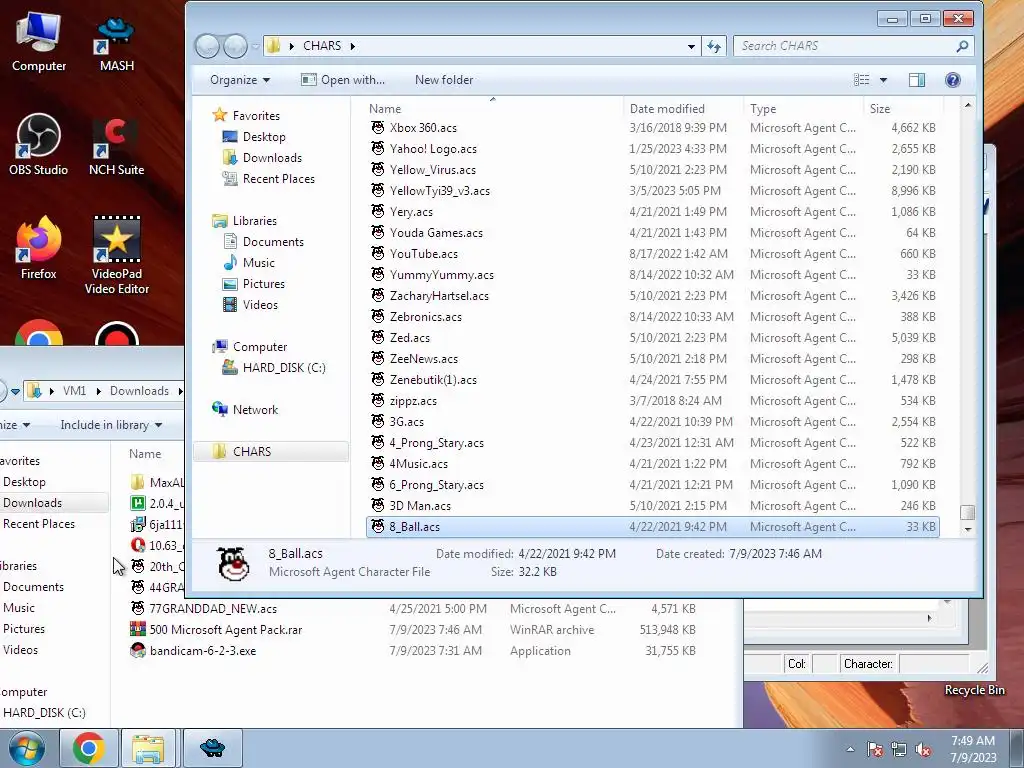Open the Organize dropdown menu

click(x=240, y=80)
